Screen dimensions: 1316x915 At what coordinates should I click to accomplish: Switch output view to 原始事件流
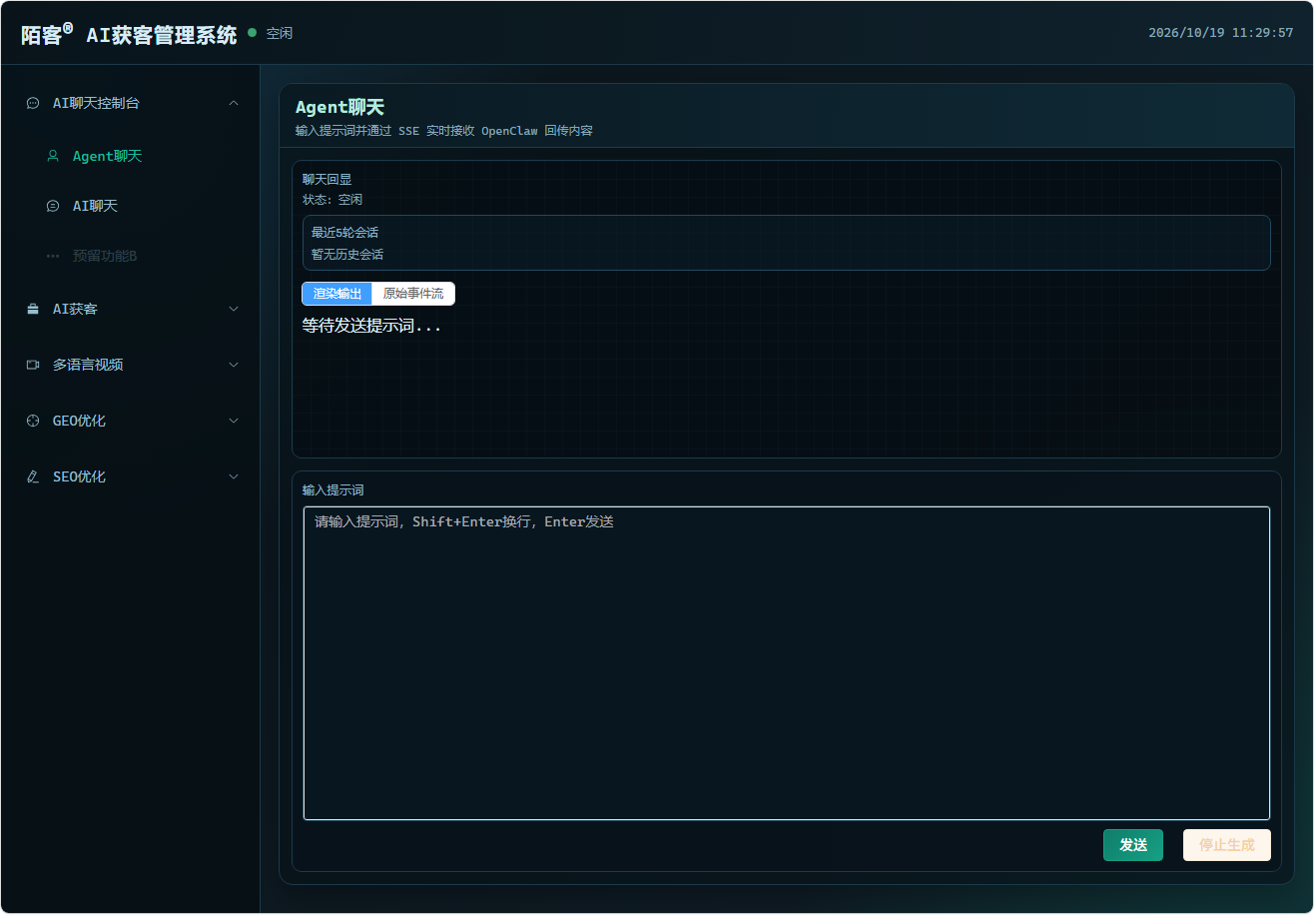413,294
